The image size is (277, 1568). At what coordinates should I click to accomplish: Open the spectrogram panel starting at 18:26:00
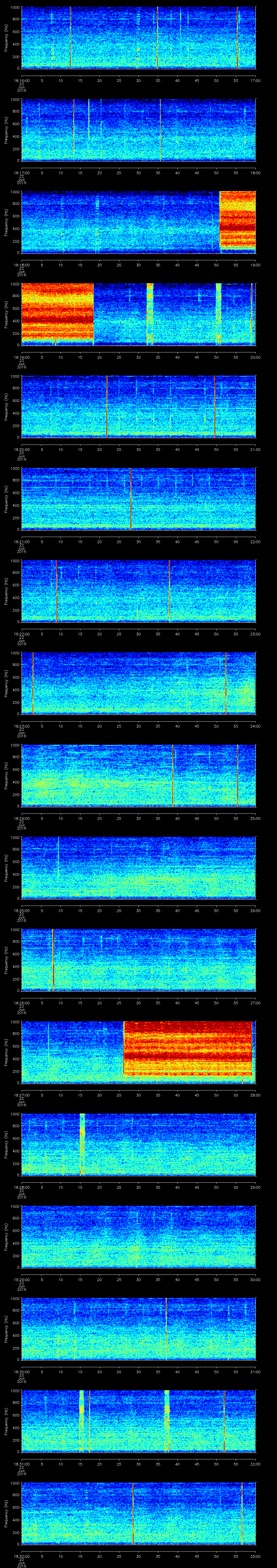138,960
